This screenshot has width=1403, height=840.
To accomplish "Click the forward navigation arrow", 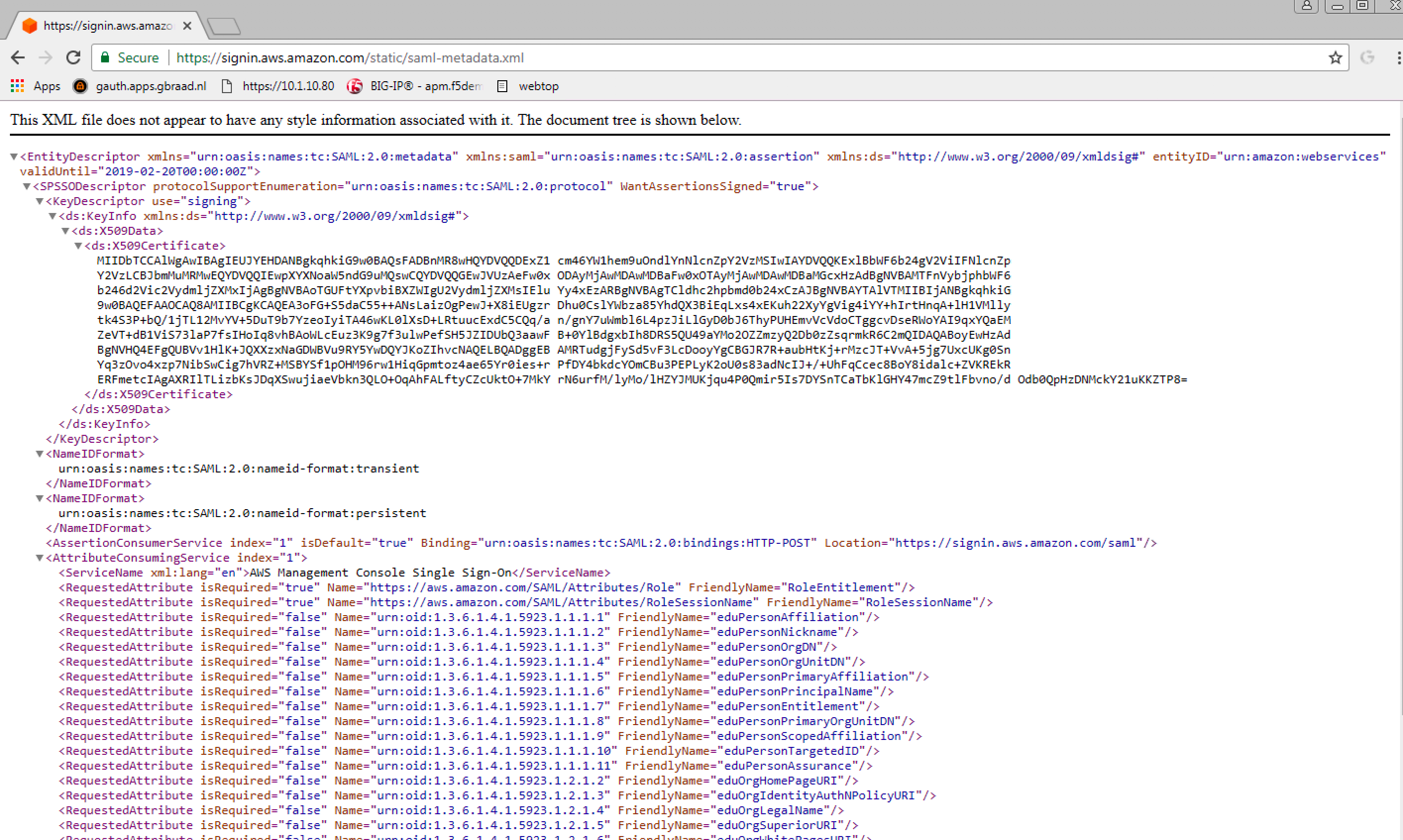I will tap(45, 58).
